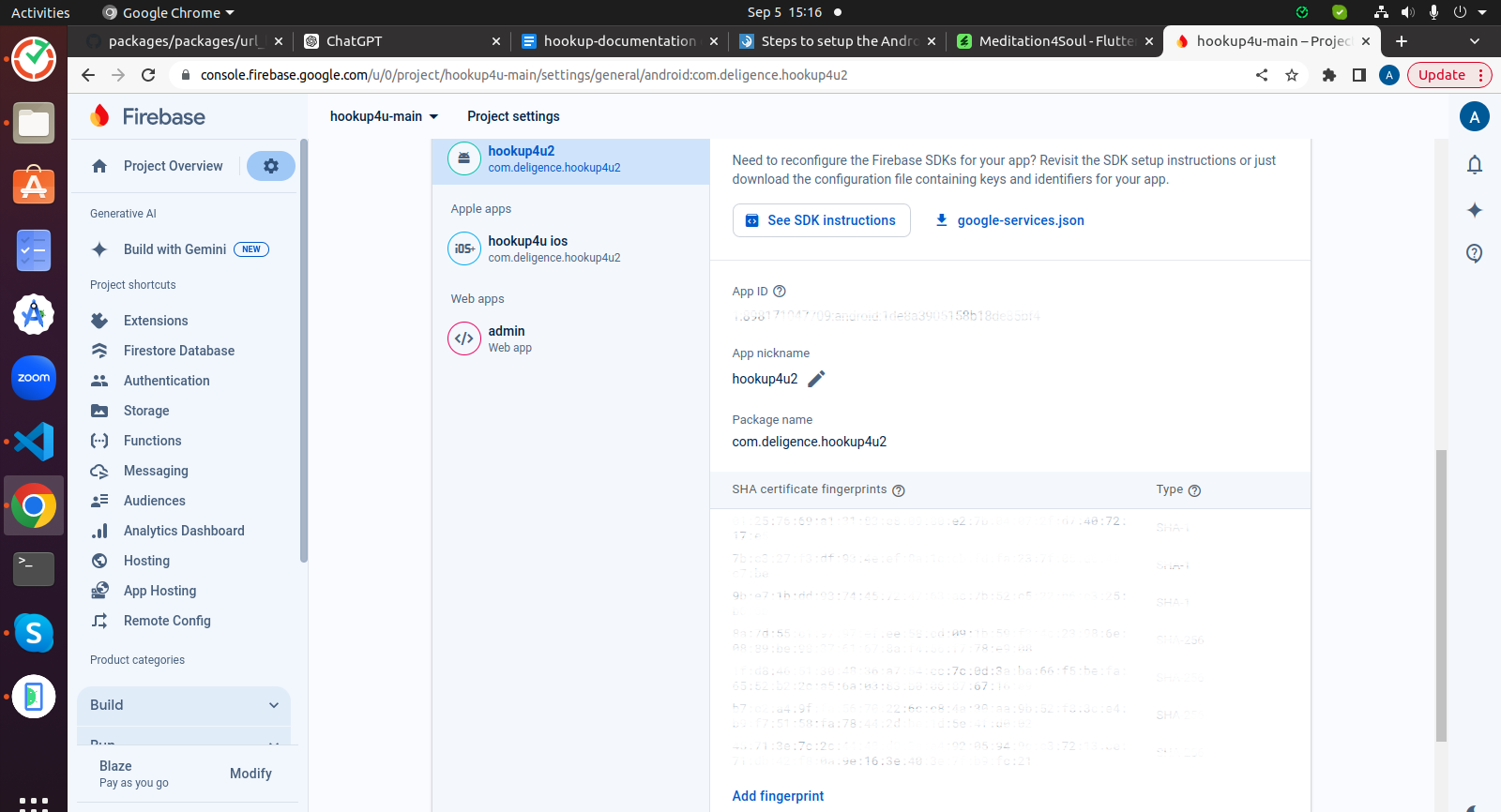This screenshot has height=812, width=1501.
Task: Open Ubuntu Software from dock
Action: pyautogui.click(x=34, y=187)
